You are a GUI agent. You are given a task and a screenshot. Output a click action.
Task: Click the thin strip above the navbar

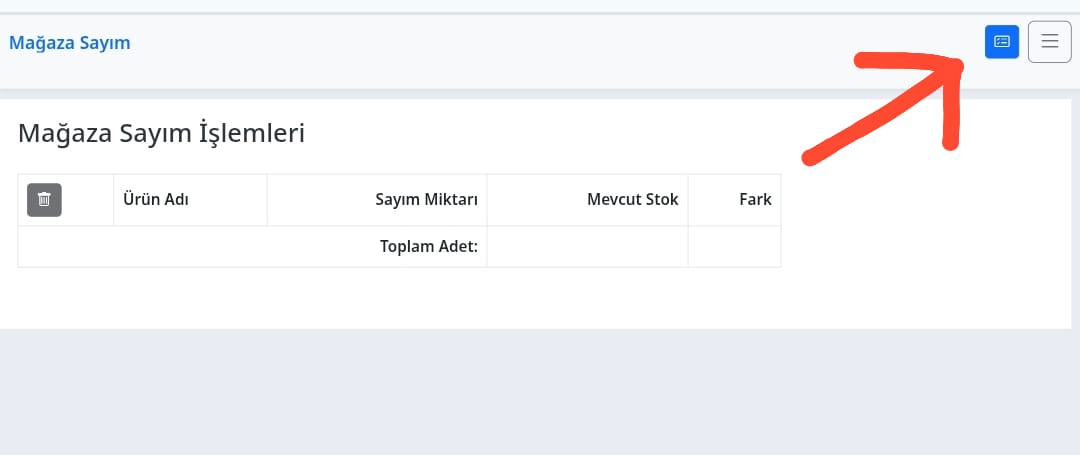click(540, 6)
